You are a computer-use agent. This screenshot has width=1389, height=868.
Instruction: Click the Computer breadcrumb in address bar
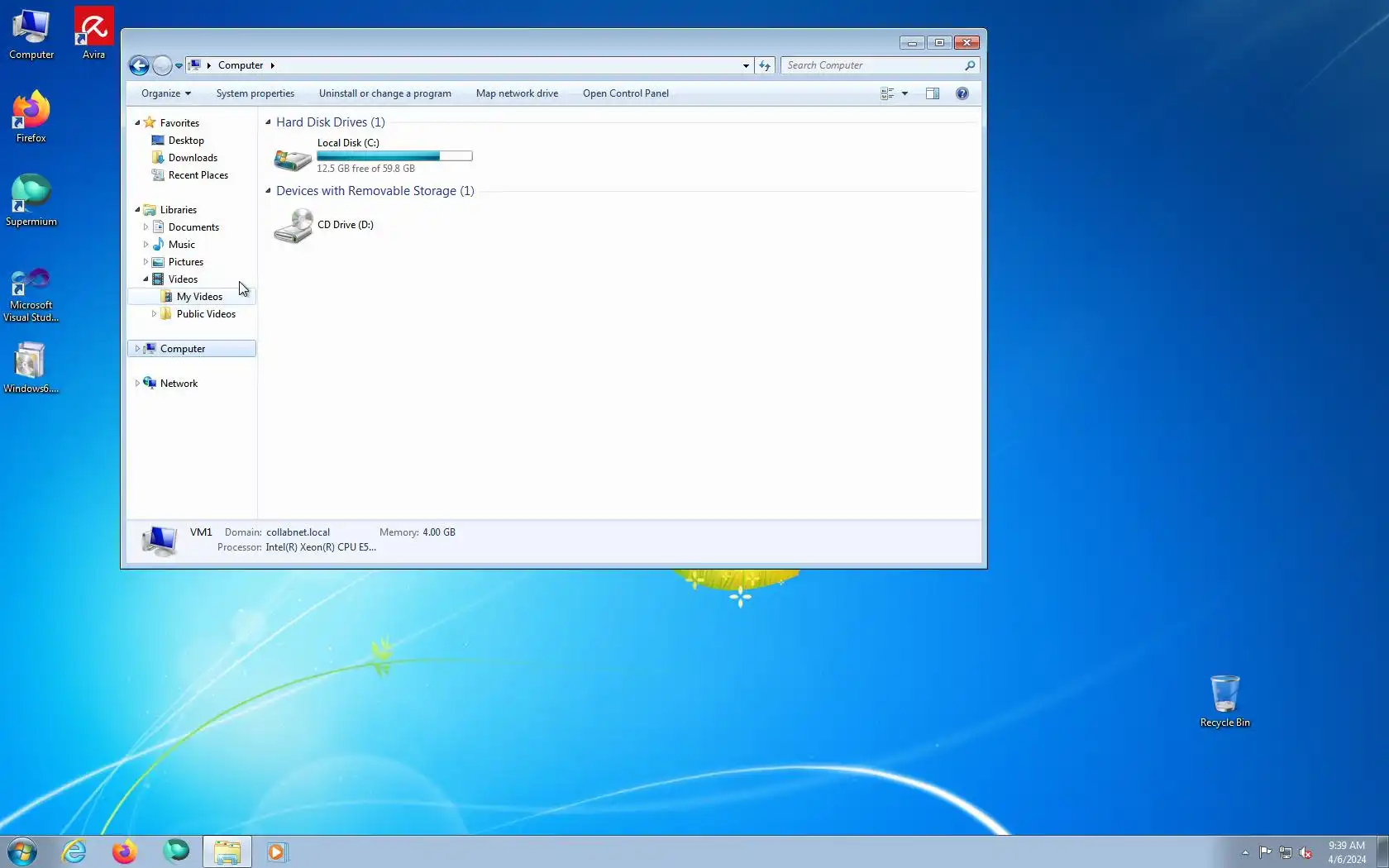coord(241,65)
